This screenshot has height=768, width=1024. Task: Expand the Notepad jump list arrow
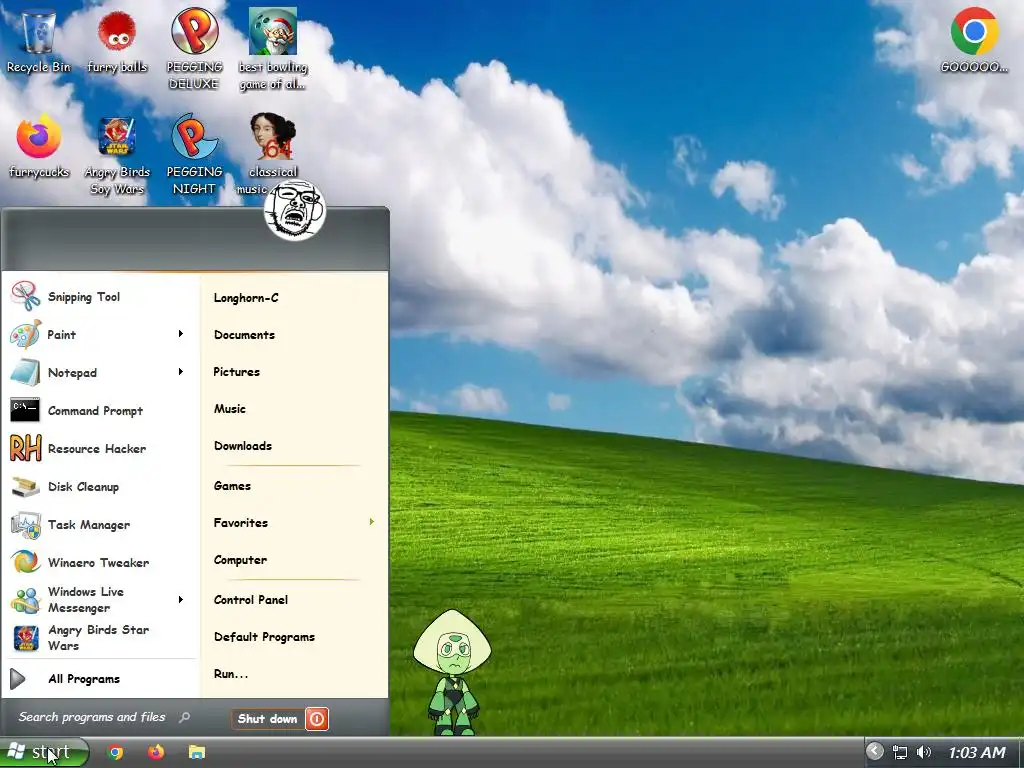tap(181, 372)
